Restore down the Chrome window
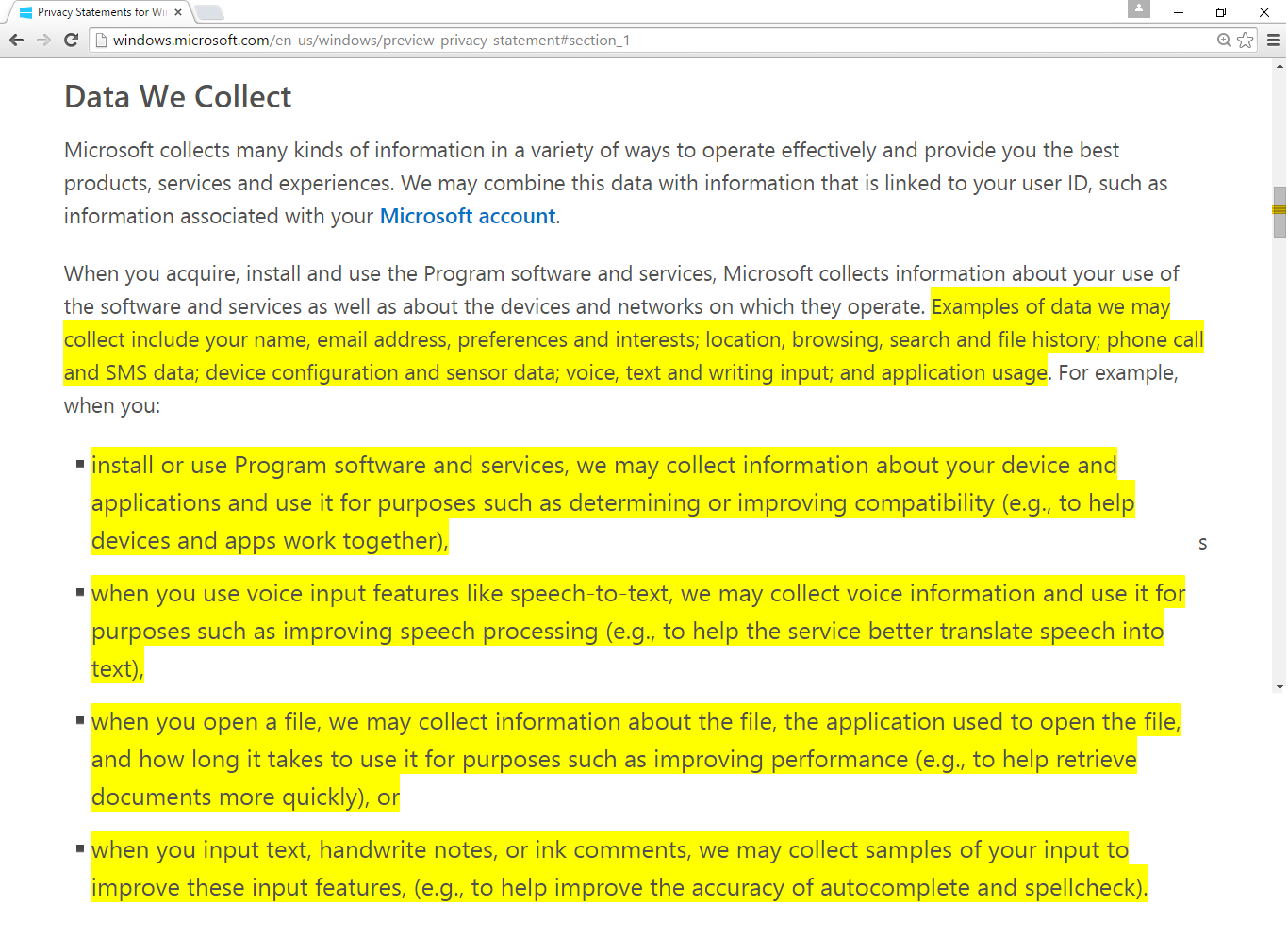 point(1221,12)
